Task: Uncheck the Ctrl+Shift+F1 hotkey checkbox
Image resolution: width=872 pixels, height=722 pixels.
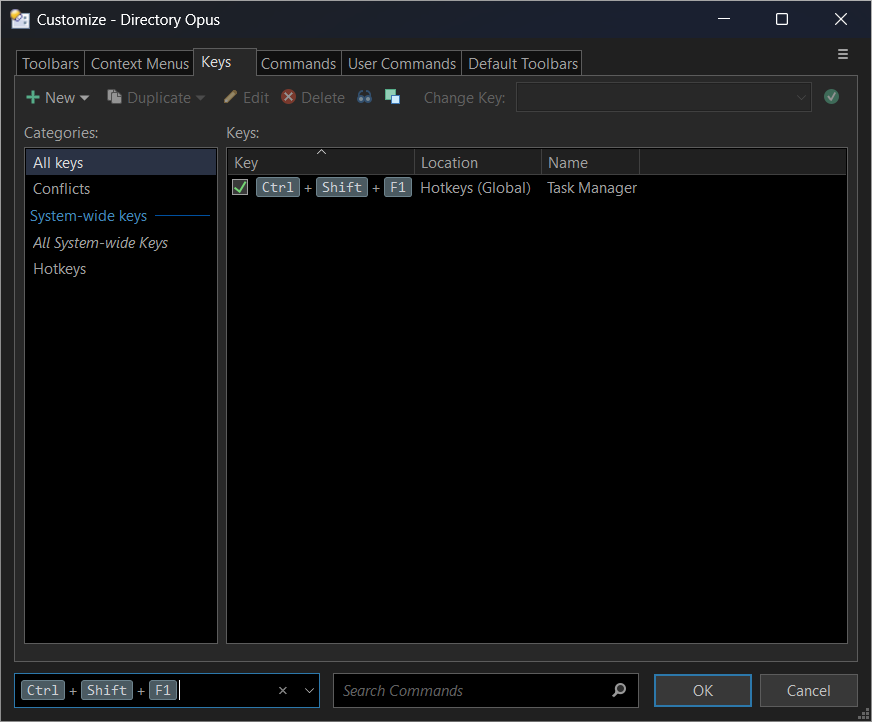Action: coord(240,187)
